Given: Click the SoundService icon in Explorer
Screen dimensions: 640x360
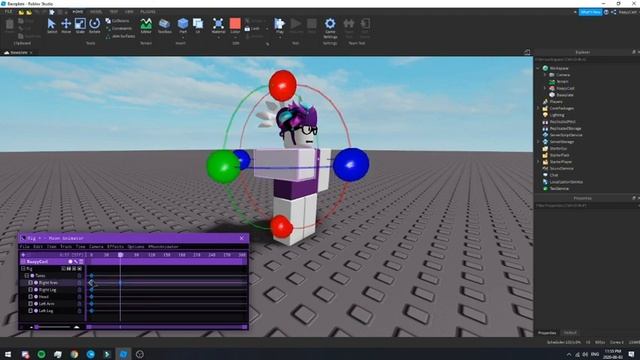Looking at the screenshot, I should (545, 169).
